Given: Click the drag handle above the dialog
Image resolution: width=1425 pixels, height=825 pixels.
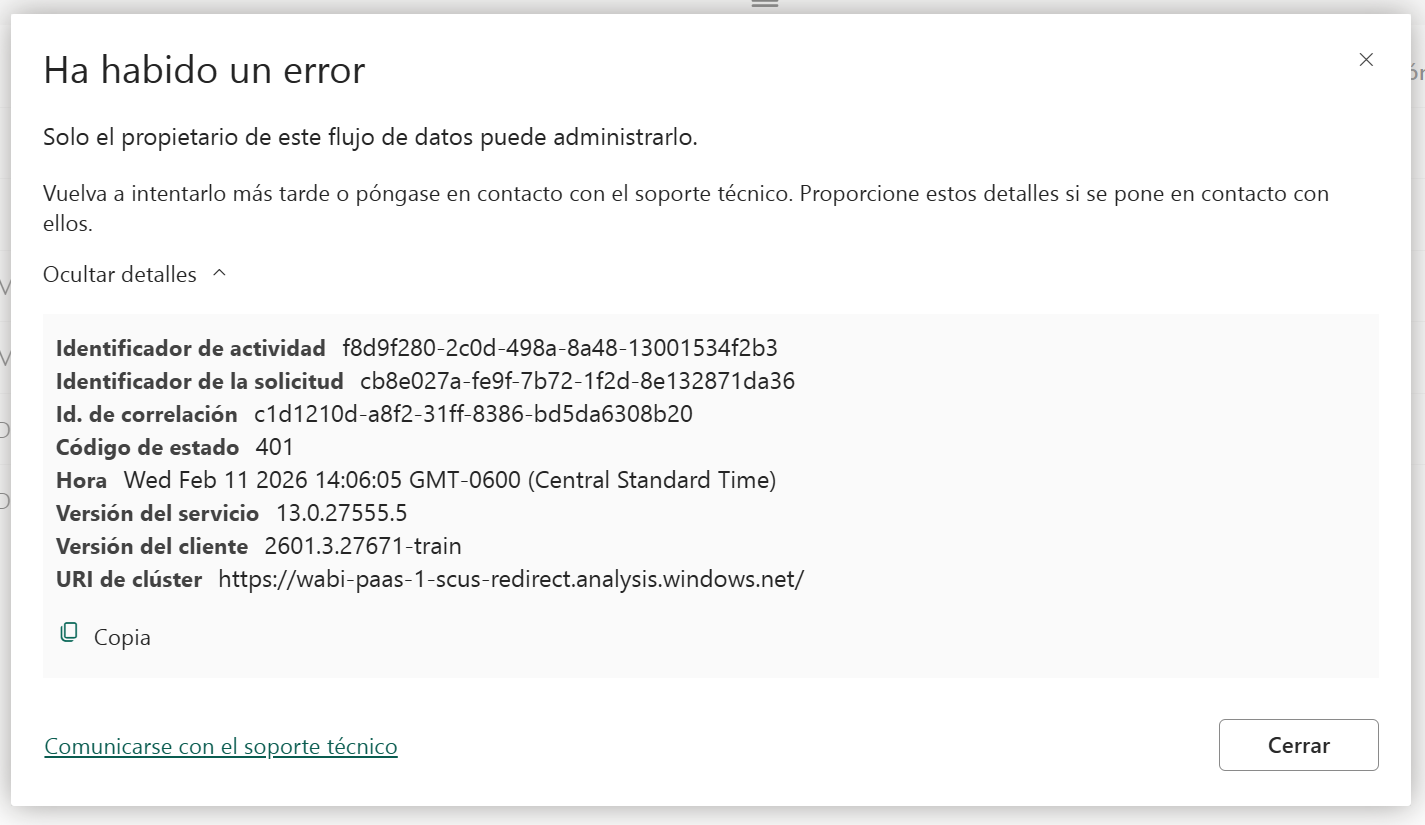Looking at the screenshot, I should pos(764,4).
